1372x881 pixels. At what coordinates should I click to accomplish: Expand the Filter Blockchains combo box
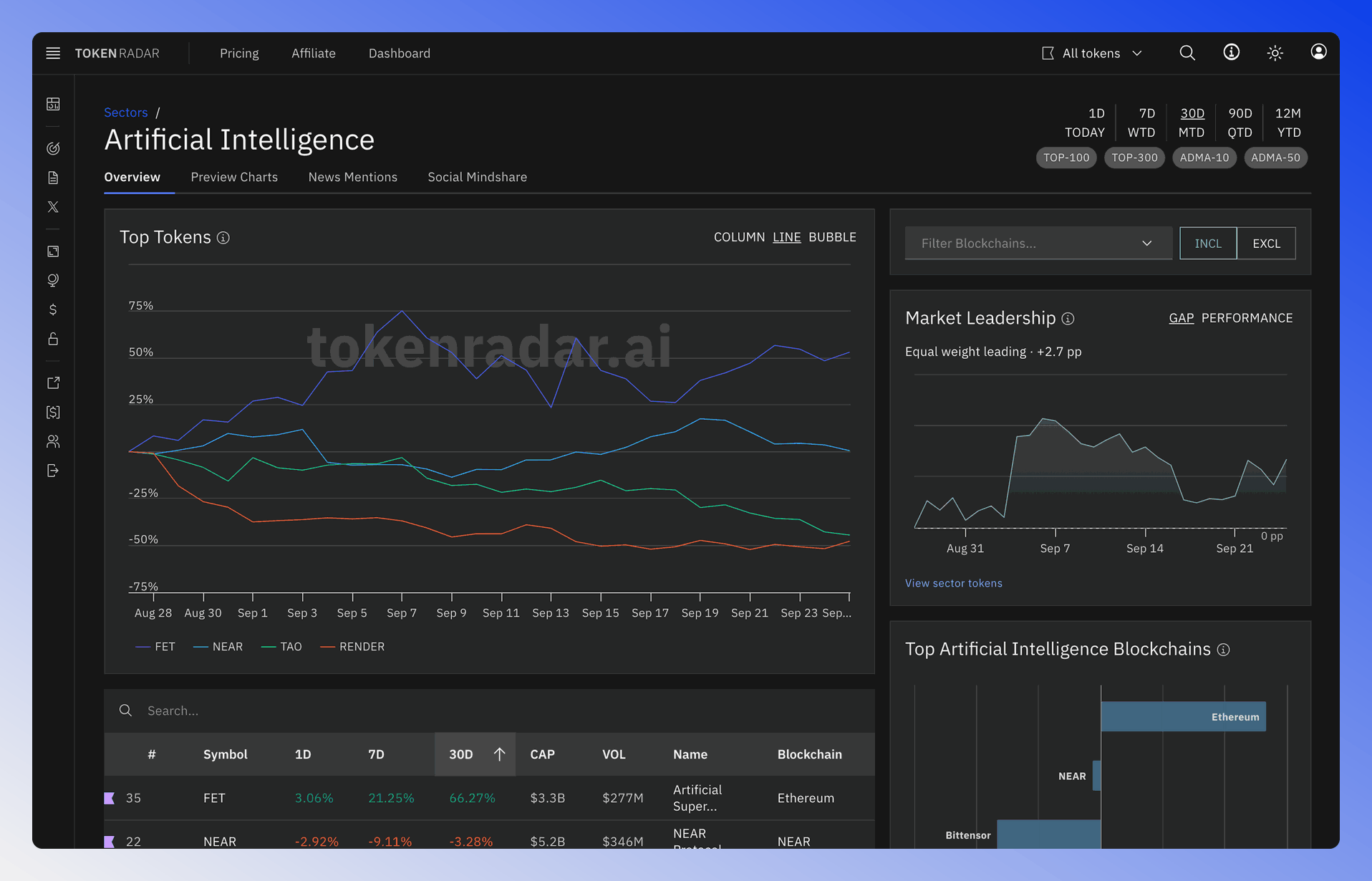[1038, 244]
